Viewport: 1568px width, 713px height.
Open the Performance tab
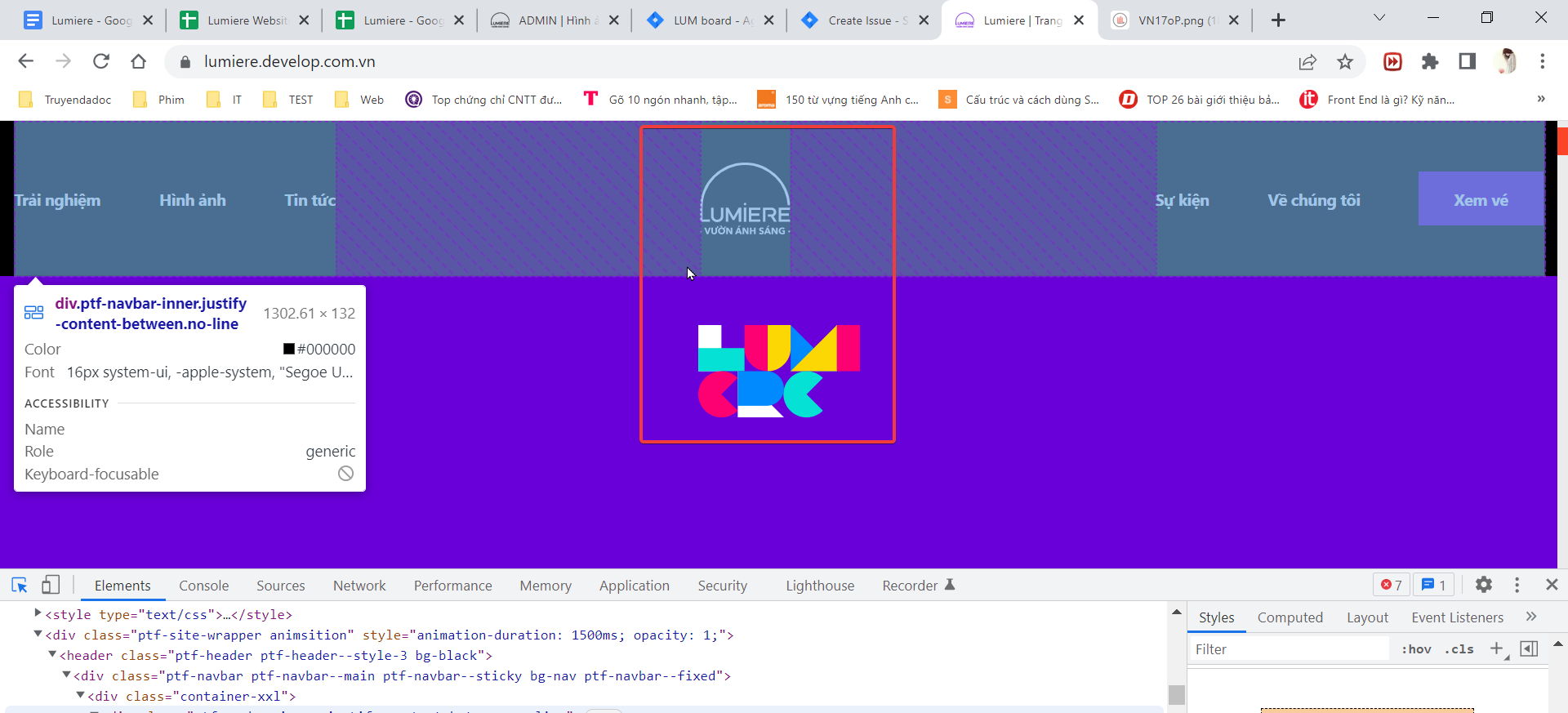[453, 586]
